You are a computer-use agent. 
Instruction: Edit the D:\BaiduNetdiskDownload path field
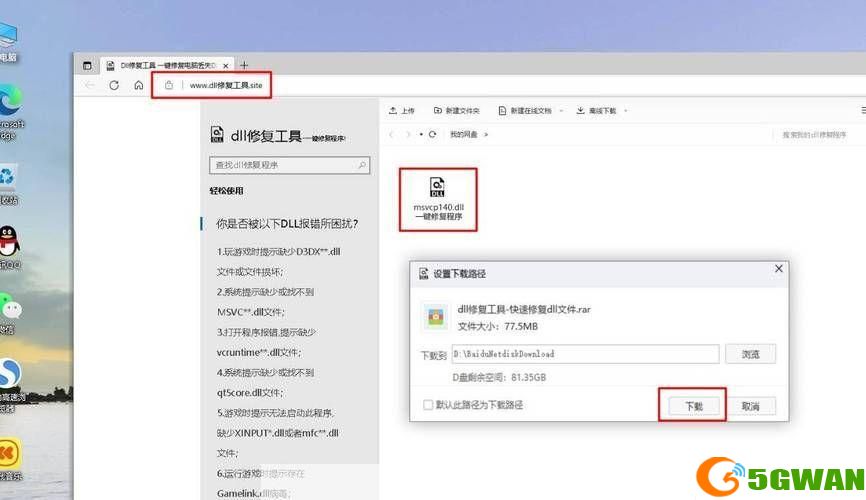coord(585,354)
